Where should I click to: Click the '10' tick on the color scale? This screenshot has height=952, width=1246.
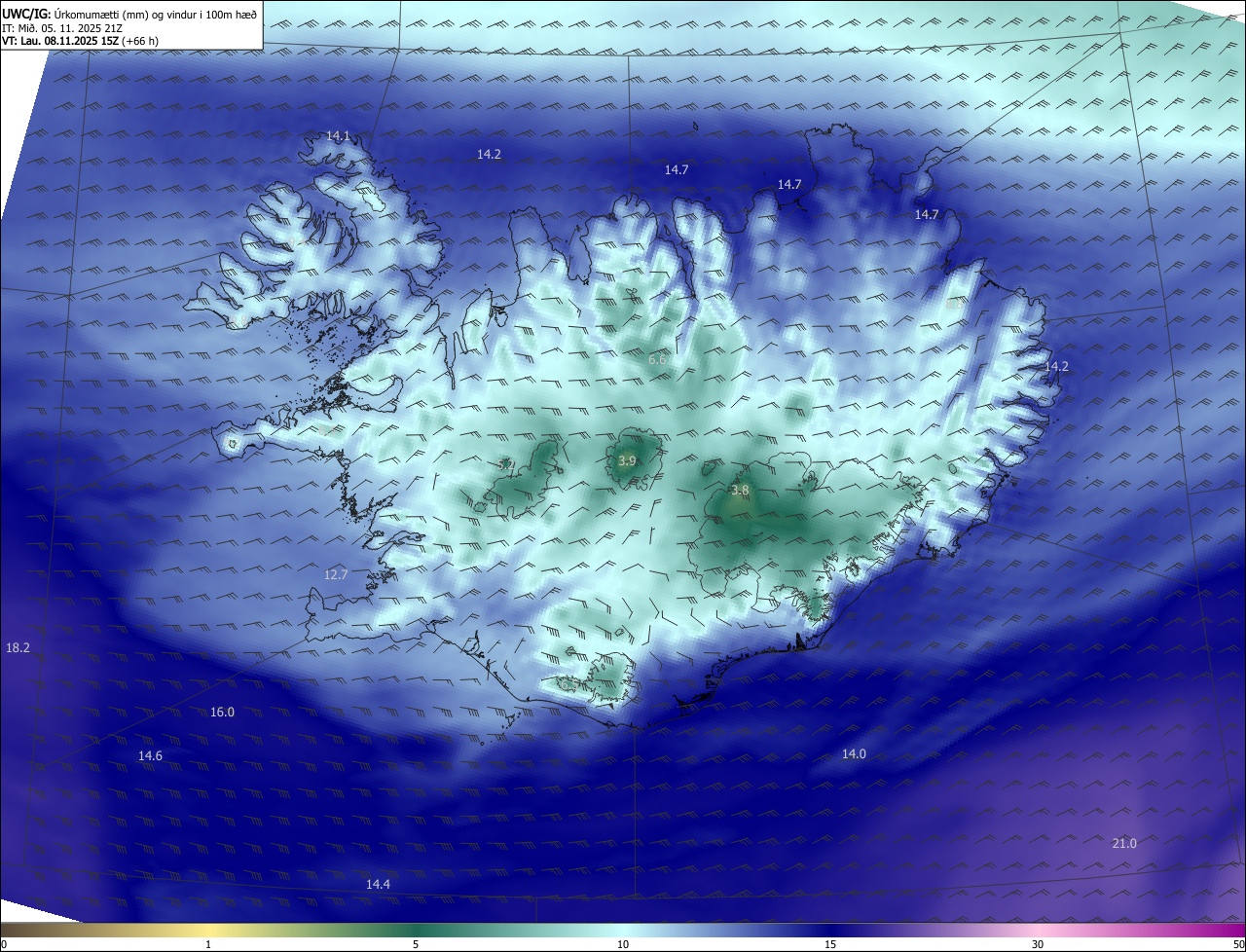623,944
